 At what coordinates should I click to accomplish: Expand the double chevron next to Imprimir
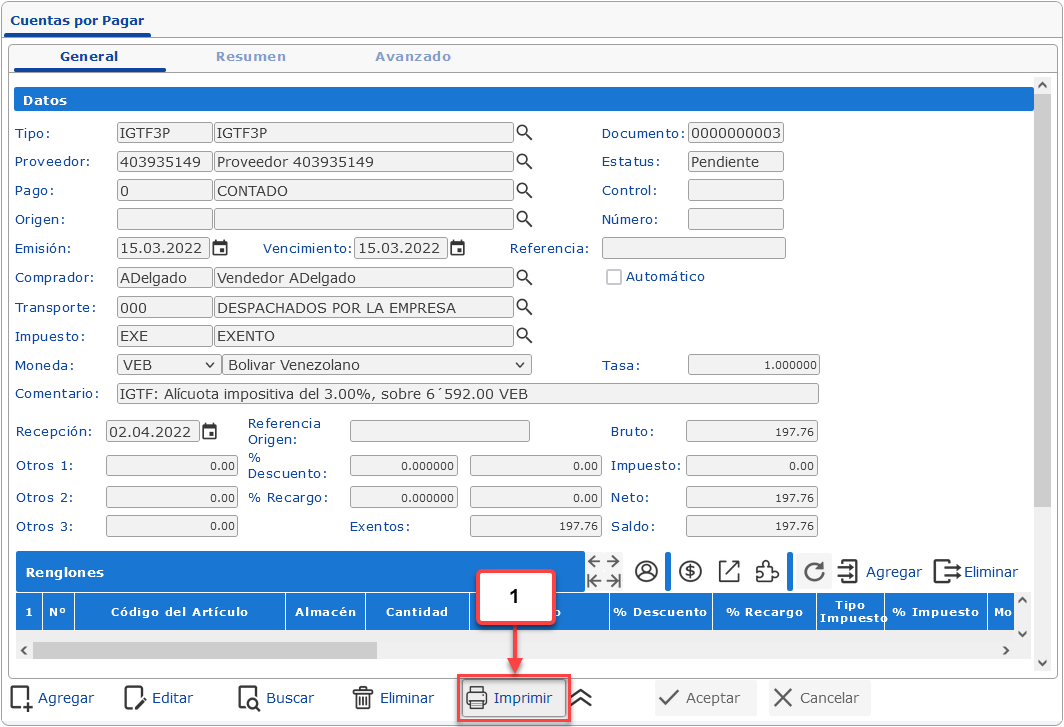pyautogui.click(x=581, y=698)
